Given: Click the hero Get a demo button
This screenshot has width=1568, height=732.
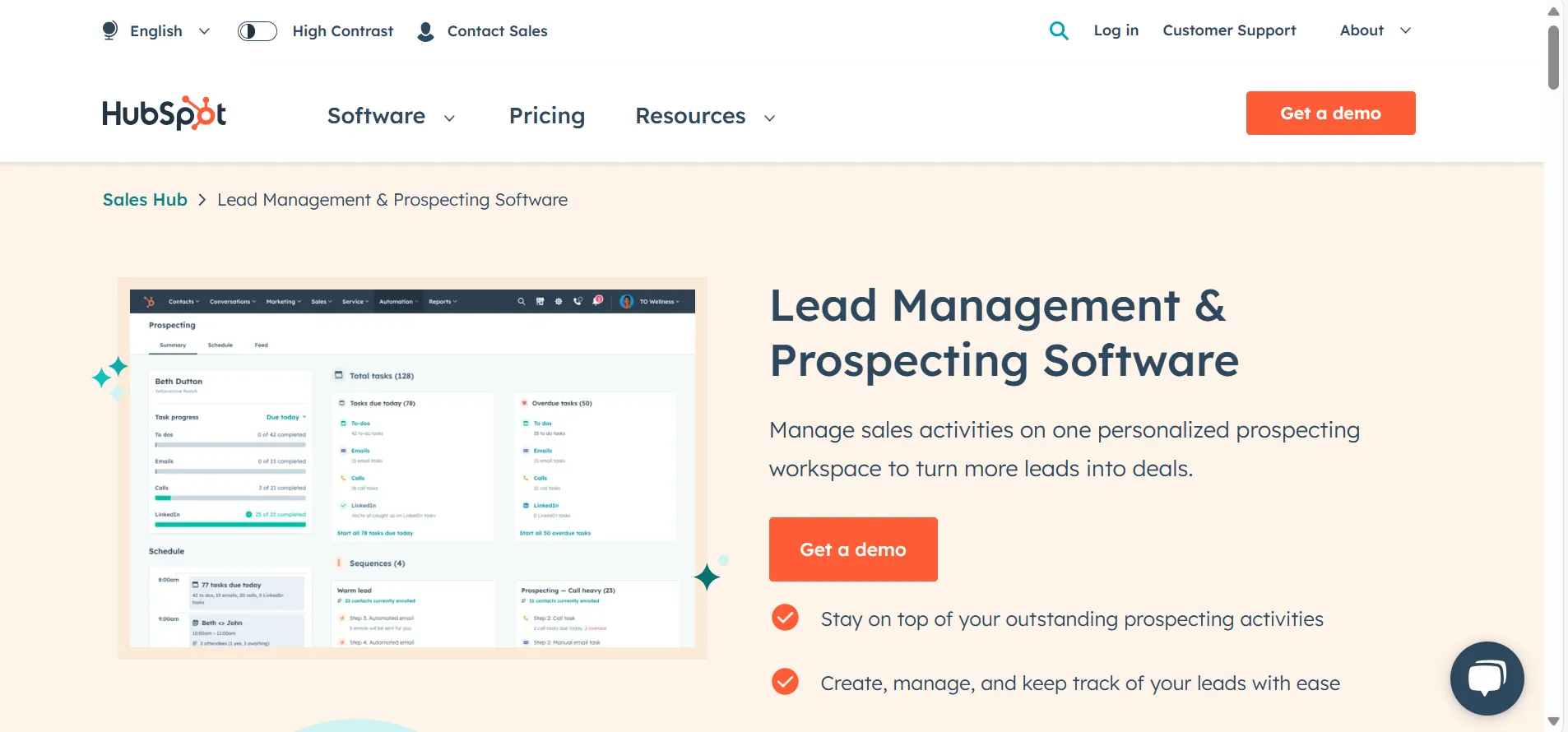Looking at the screenshot, I should 853,549.
